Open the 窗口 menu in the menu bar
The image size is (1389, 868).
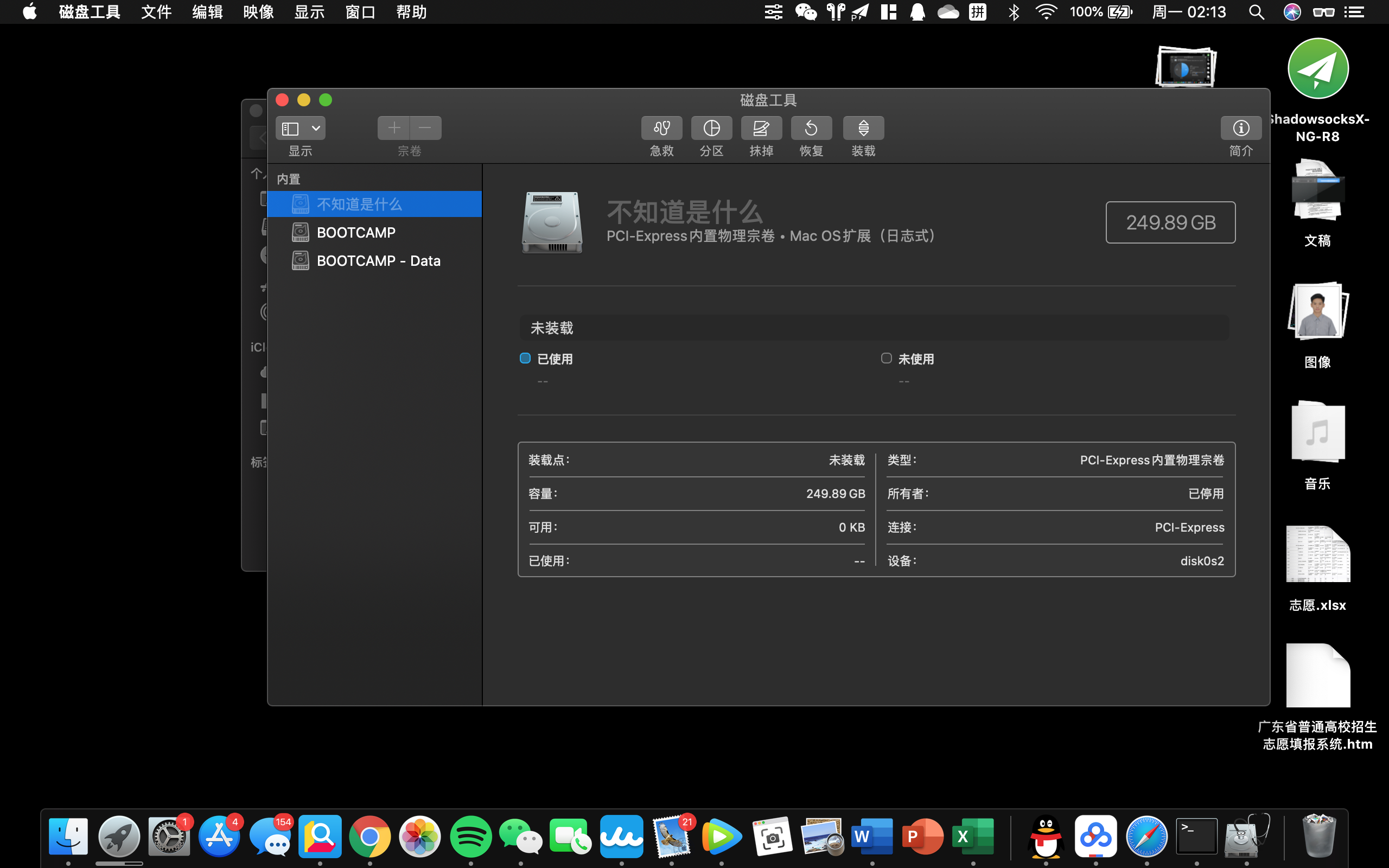point(360,11)
